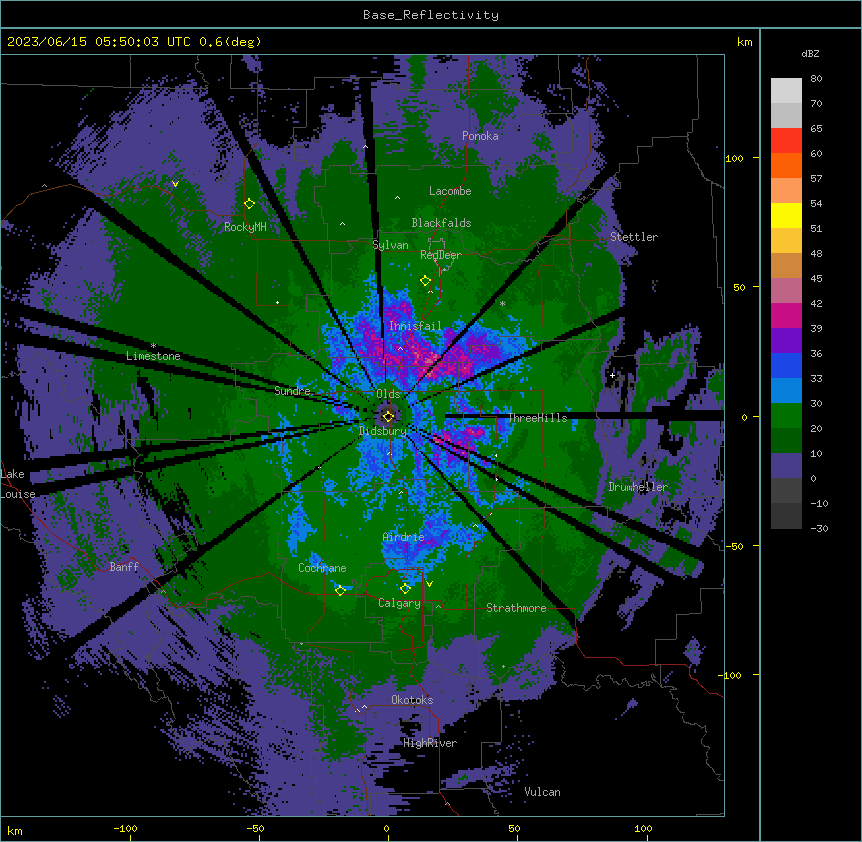Click the dark orange swatch between 60 and 57
The image size is (862, 842).
pos(786,165)
